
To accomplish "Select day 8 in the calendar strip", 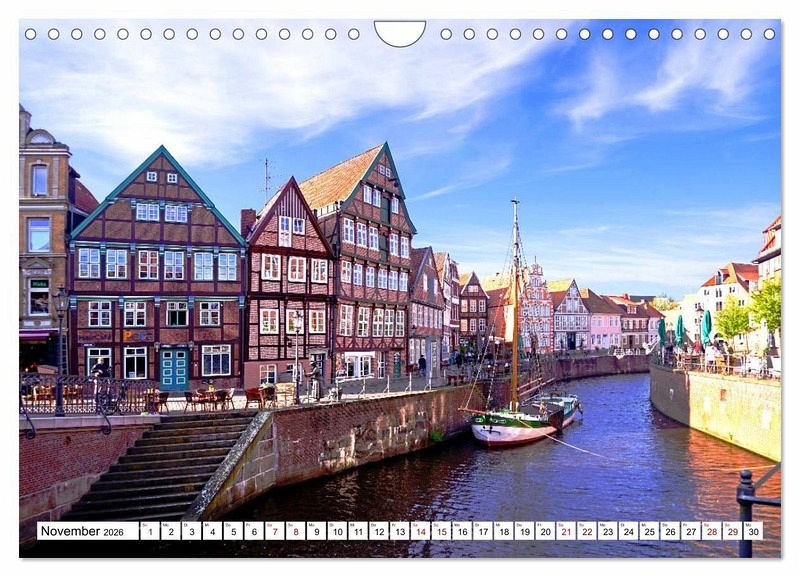I will coord(295,531).
